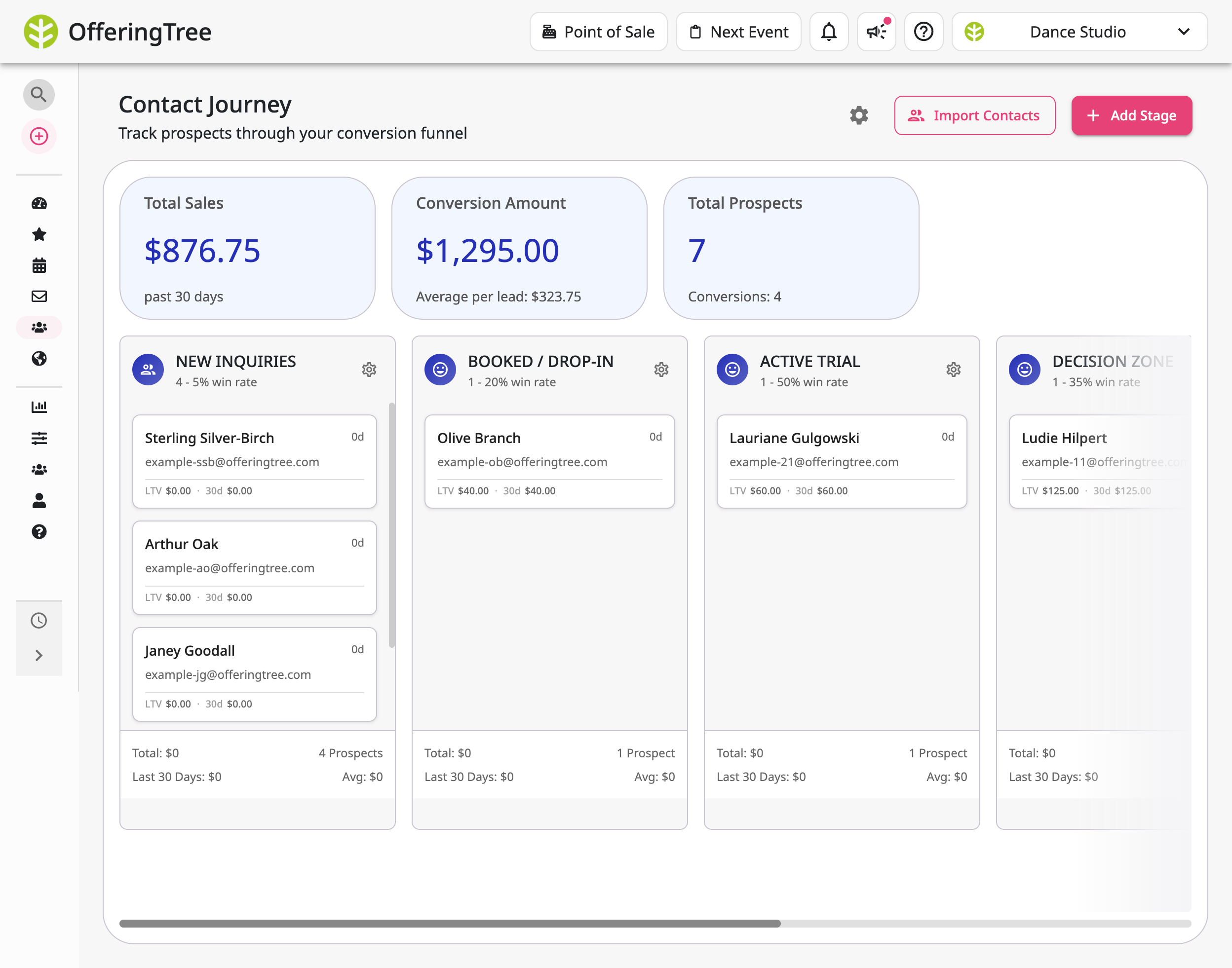Click the BOOKED / DROP-IN smiley icon

(x=440, y=370)
